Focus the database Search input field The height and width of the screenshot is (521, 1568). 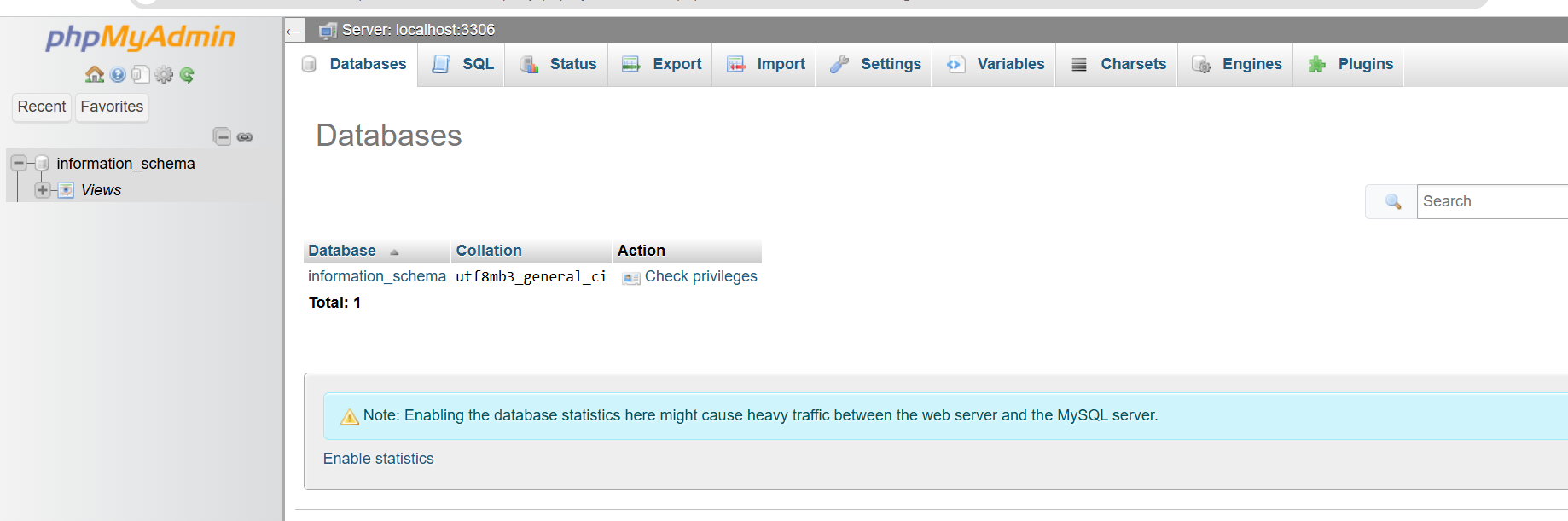1493,202
